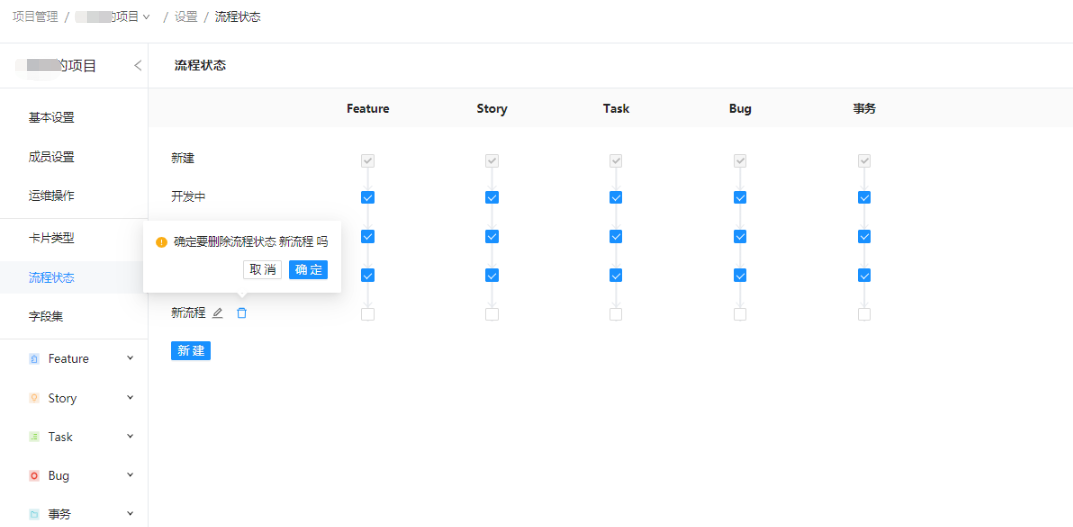Click the 流程状态 page heading
This screenshot has height=527, width=1073.
click(201, 65)
